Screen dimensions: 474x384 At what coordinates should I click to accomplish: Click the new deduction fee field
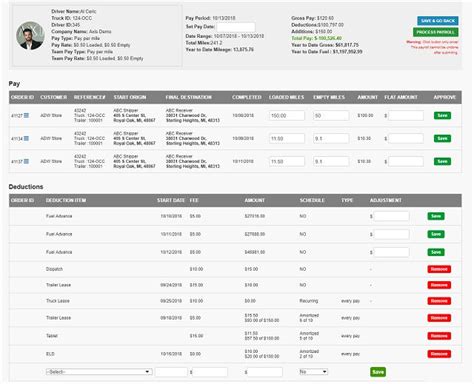click(210, 372)
